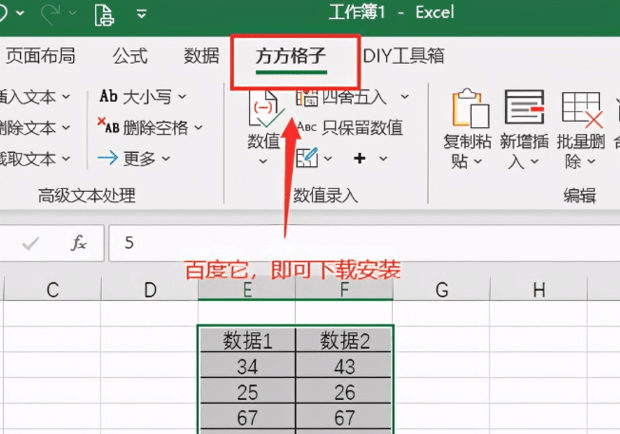Expand the grid pencil tool dropdown

[328, 159]
